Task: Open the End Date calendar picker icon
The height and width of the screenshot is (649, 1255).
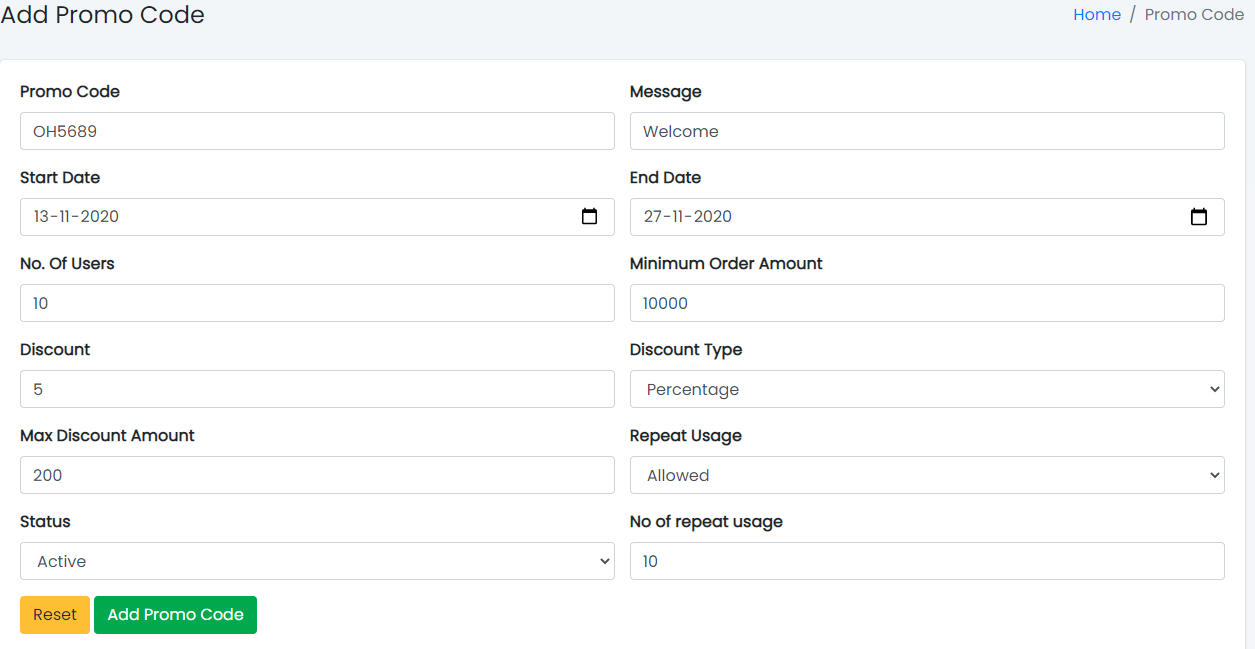Action: (x=1199, y=216)
